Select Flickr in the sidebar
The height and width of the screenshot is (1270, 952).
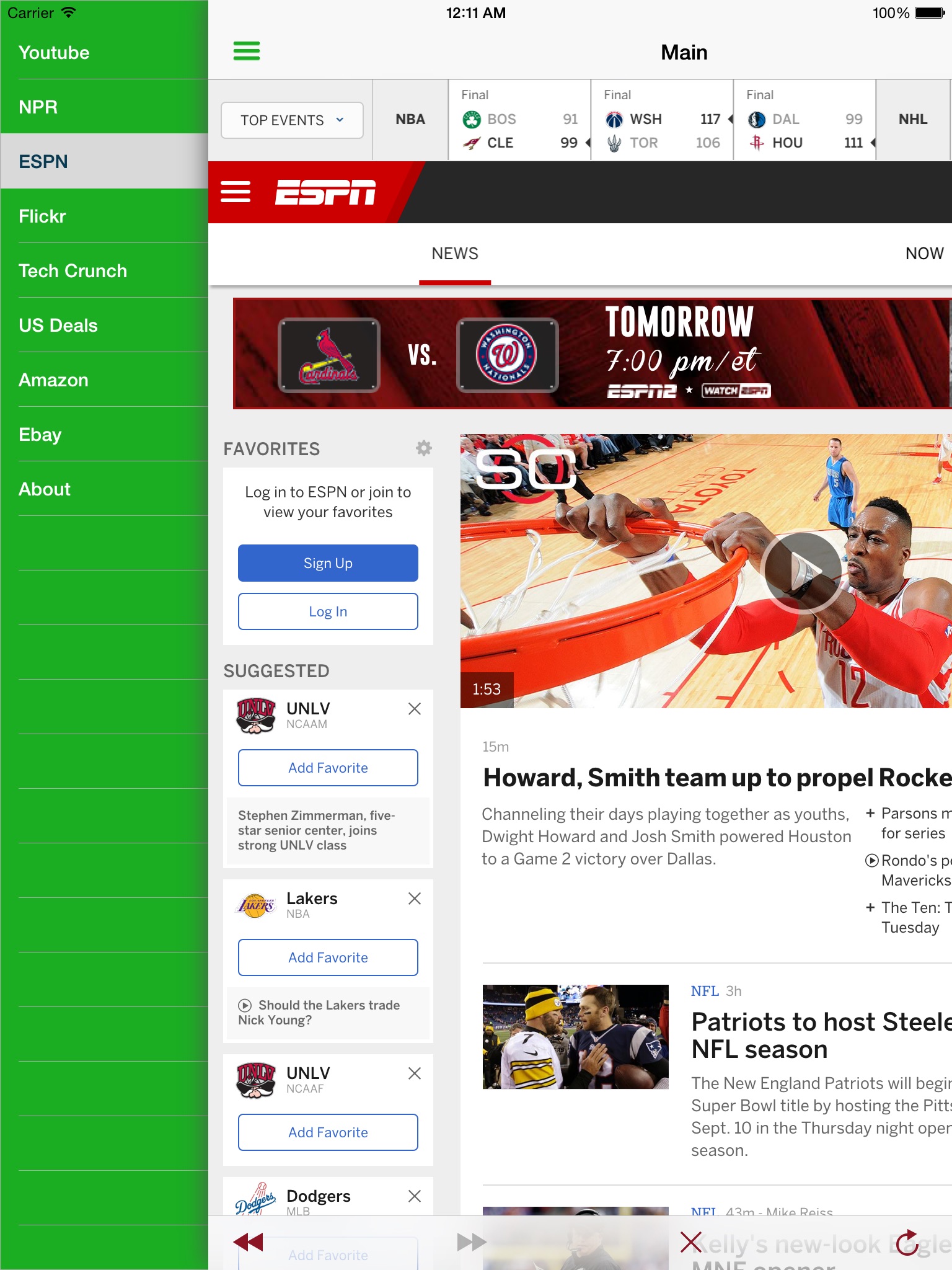(104, 216)
